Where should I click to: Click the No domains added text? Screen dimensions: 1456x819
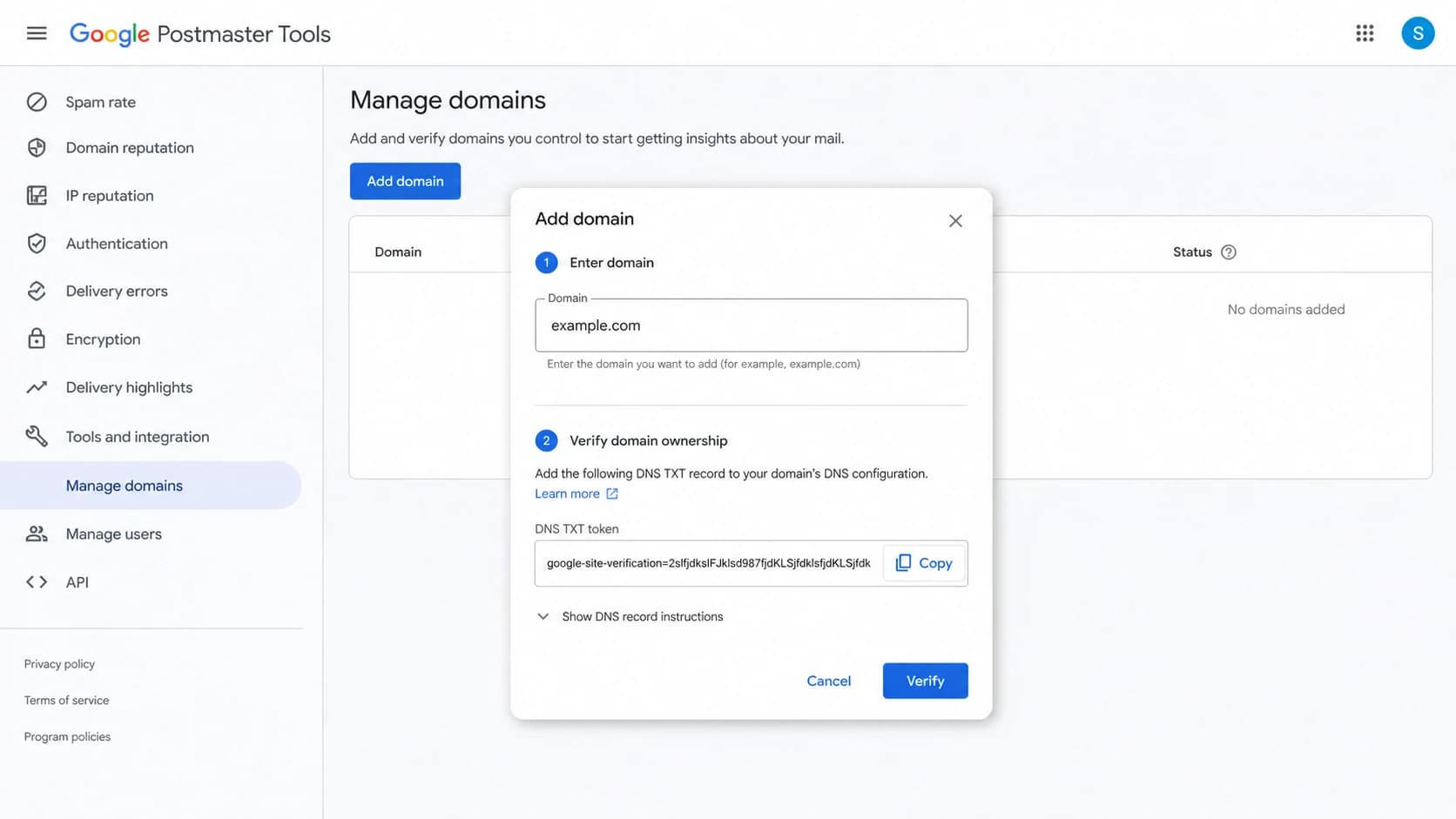[1285, 310]
